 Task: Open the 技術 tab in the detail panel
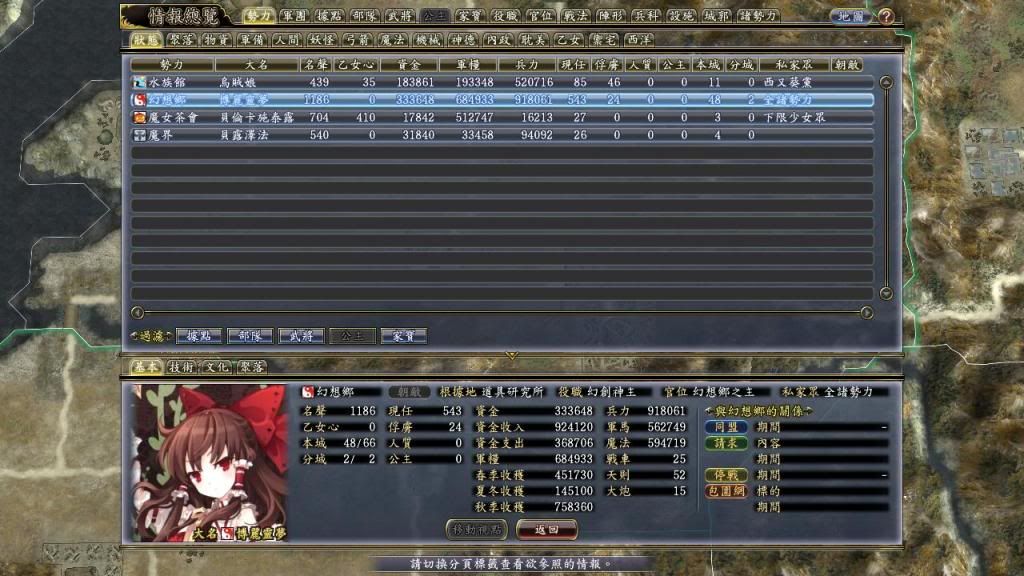[x=180, y=367]
